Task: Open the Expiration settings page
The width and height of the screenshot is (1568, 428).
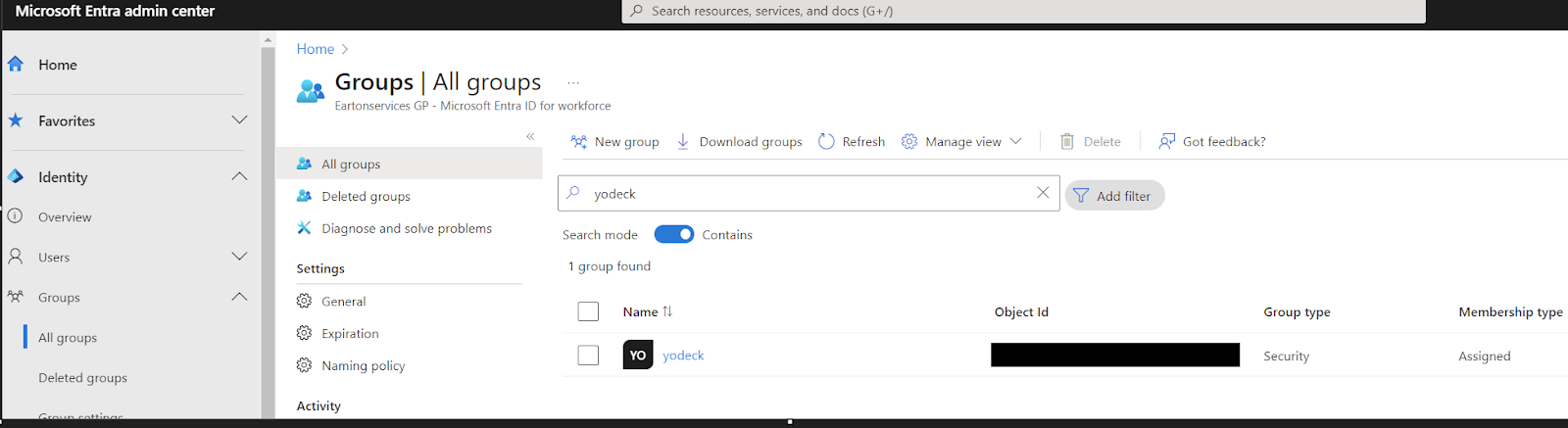Action: coord(350,333)
